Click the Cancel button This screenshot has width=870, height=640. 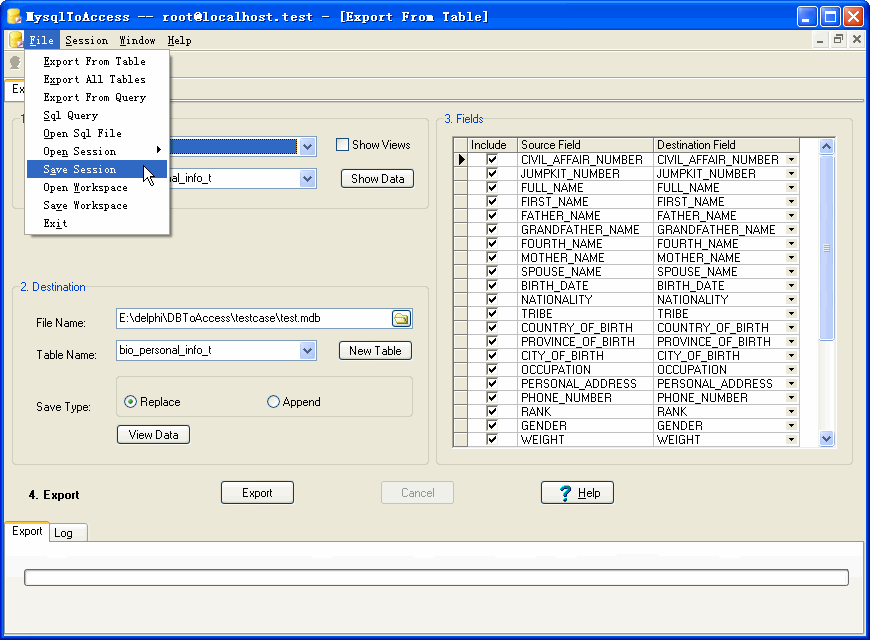coord(417,493)
